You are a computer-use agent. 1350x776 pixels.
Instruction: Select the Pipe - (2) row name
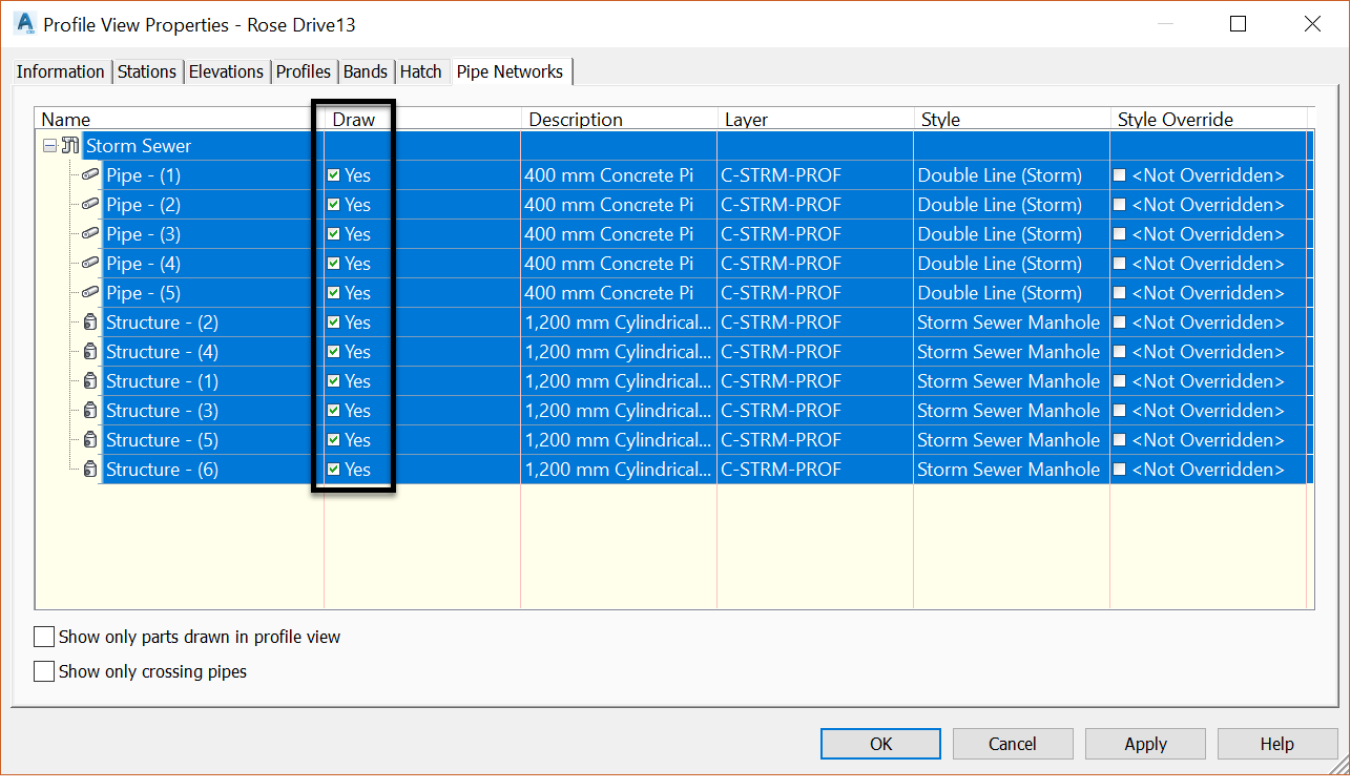144,204
